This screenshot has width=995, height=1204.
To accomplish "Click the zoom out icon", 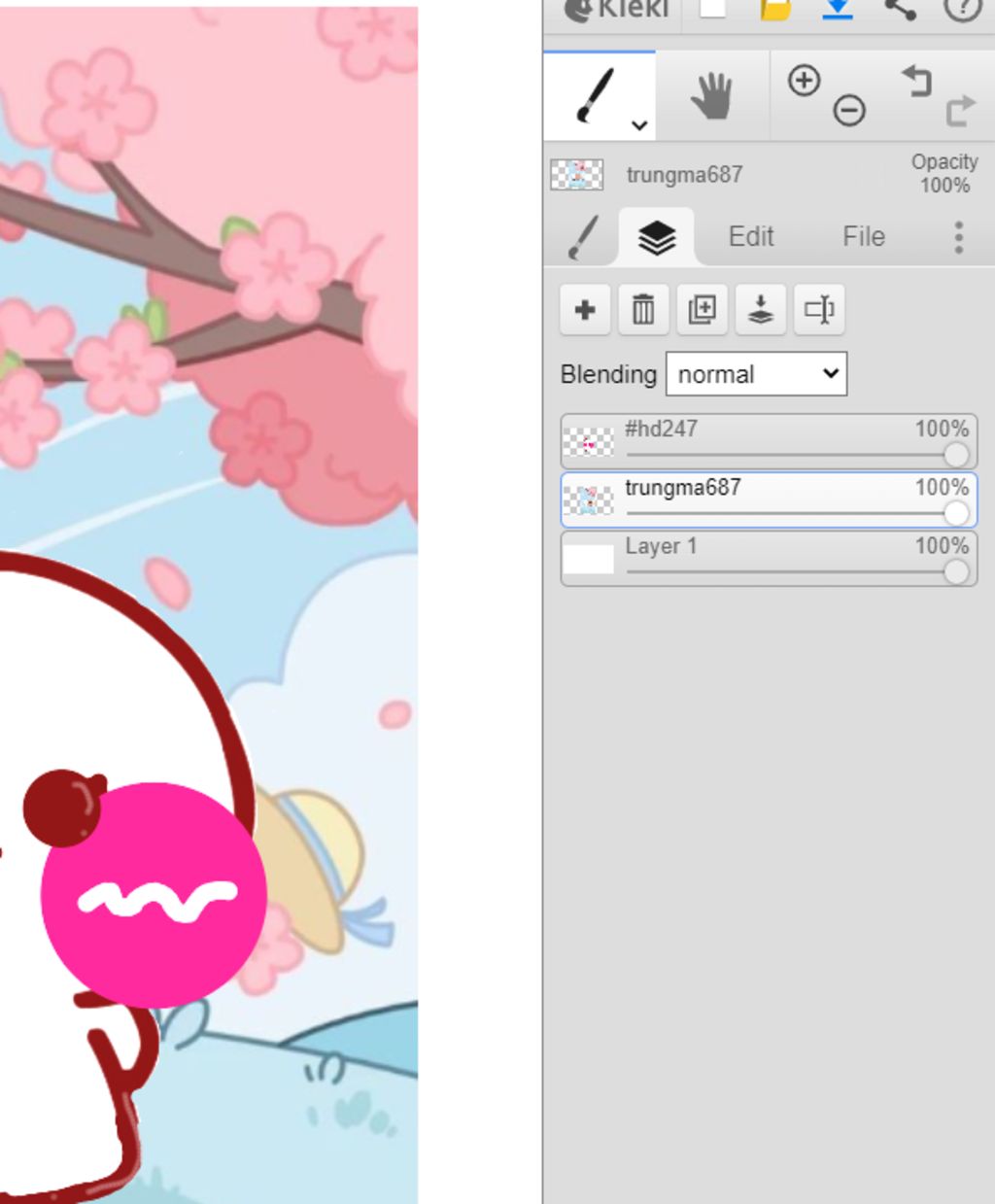I will click(x=849, y=111).
